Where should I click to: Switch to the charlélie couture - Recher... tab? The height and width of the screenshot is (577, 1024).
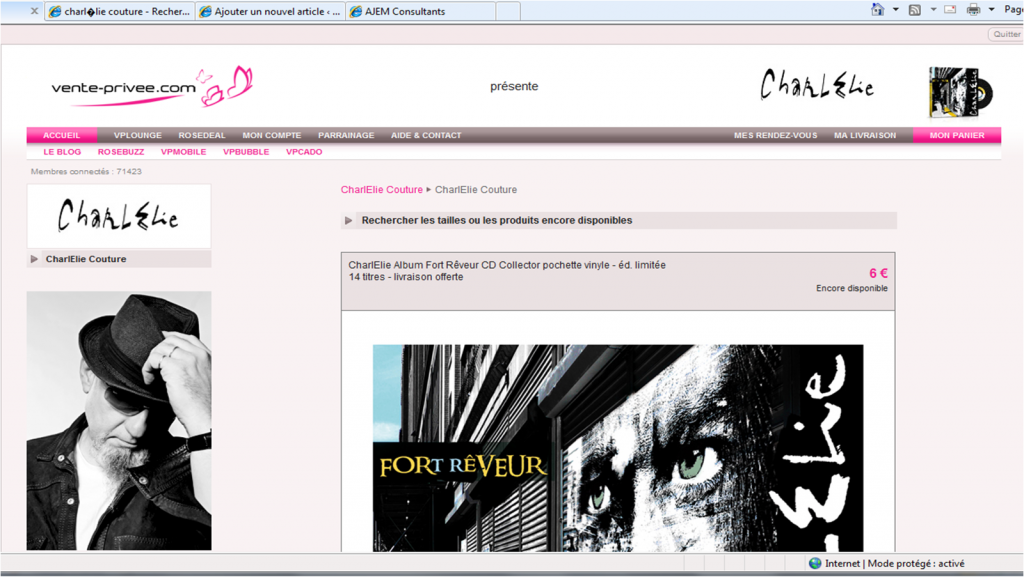pyautogui.click(x=120, y=11)
